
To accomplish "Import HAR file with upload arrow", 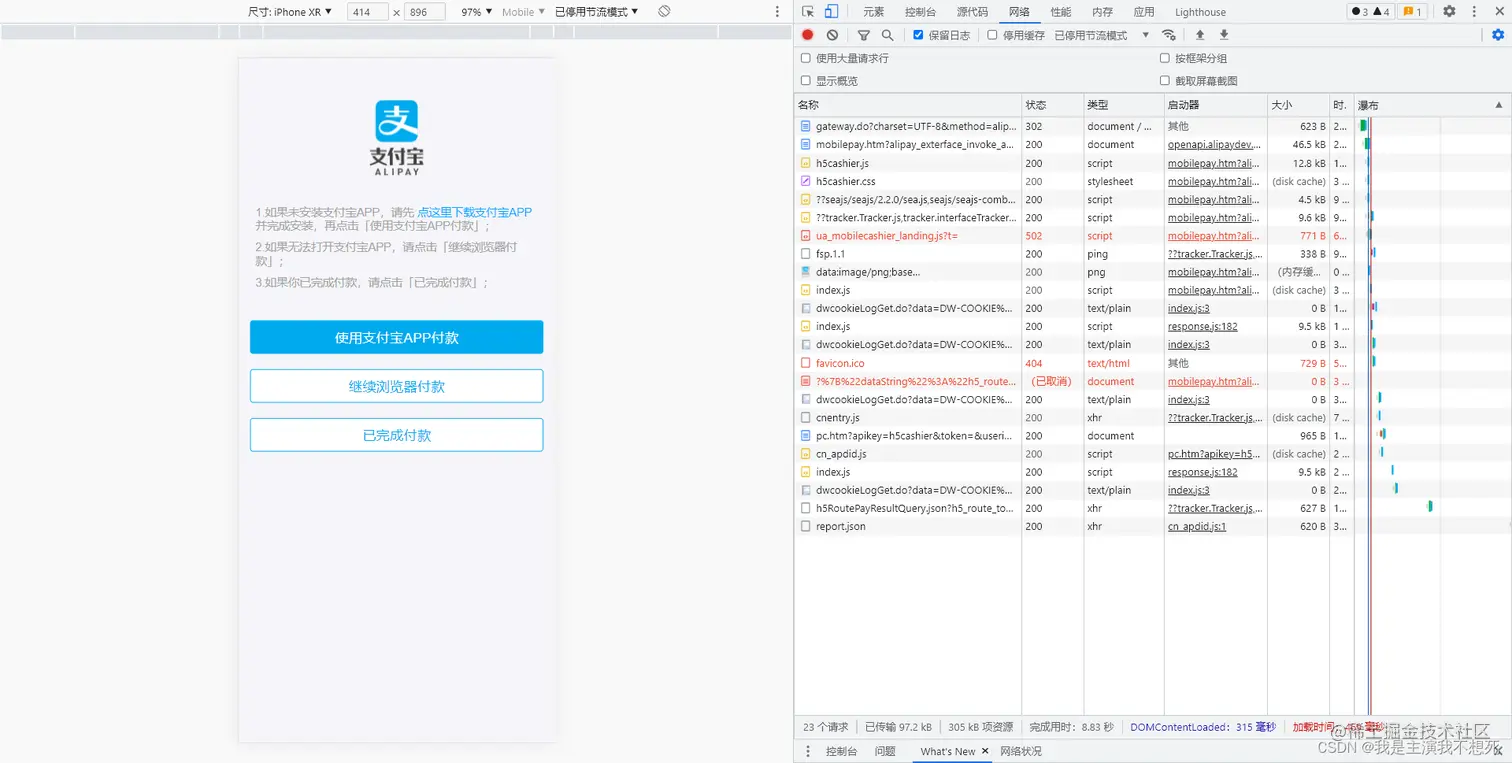I will [x=1200, y=35].
